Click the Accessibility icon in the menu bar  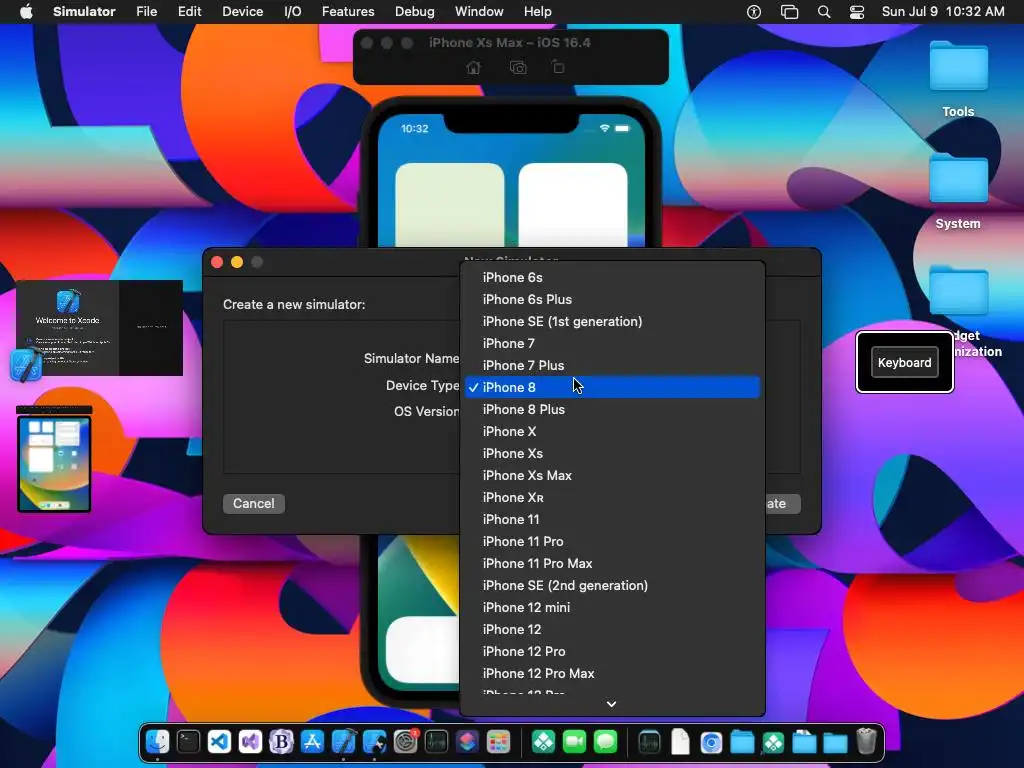(x=754, y=12)
